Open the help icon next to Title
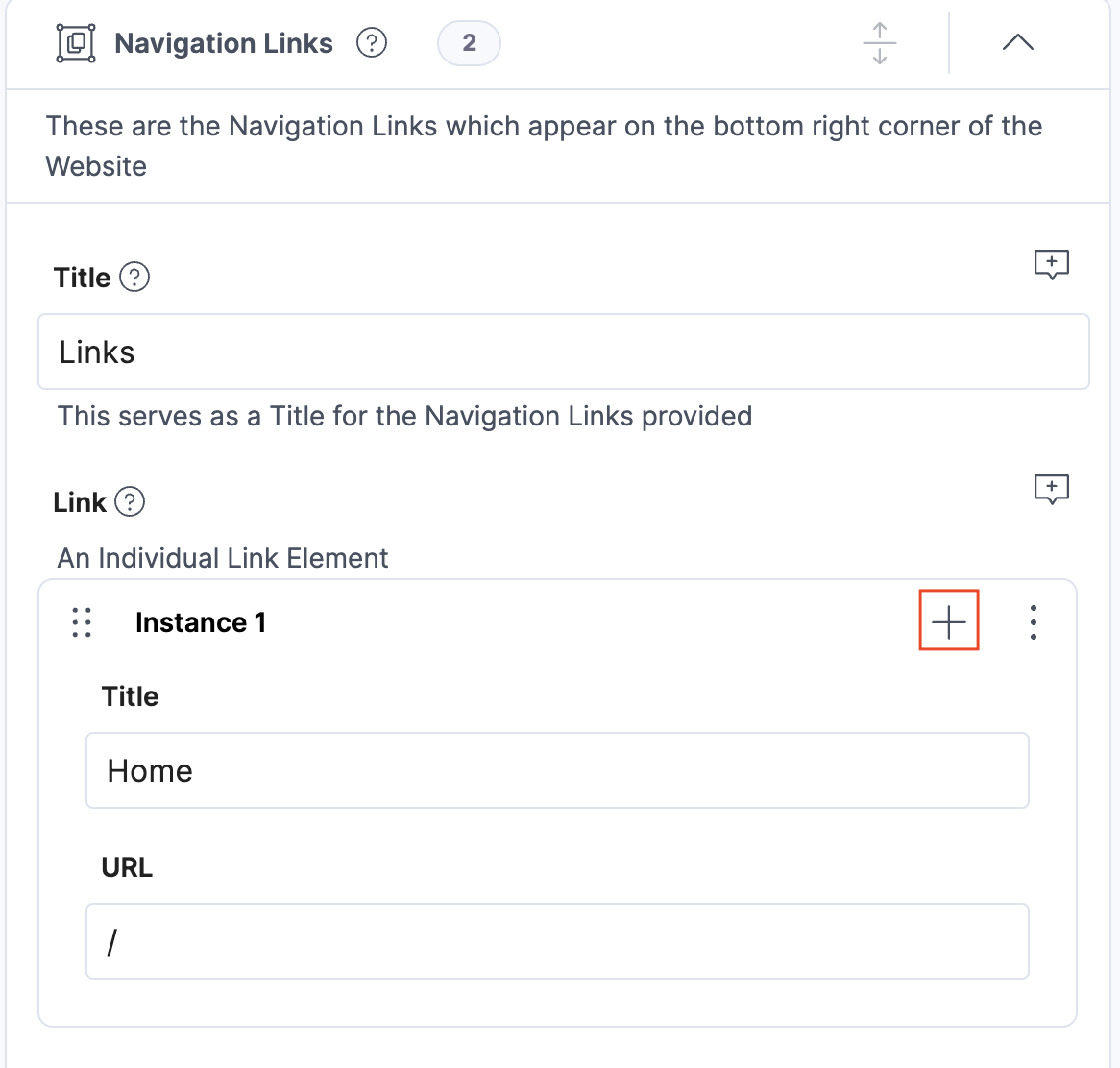The height and width of the screenshot is (1068, 1120). coord(134,277)
